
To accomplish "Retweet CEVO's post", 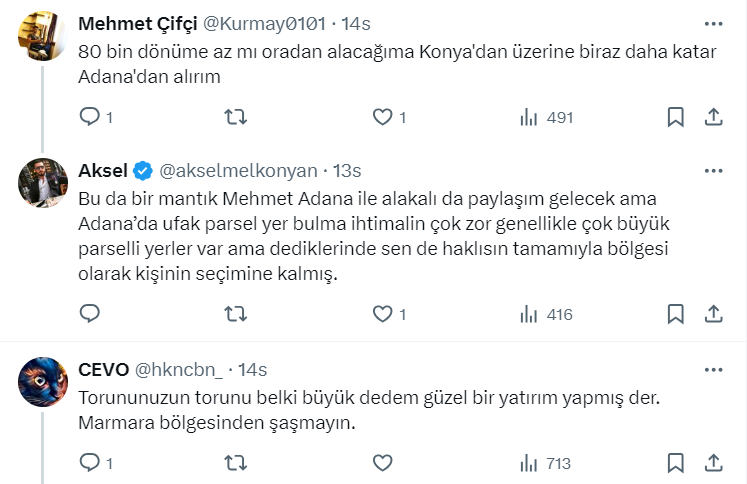I will coord(235,463).
